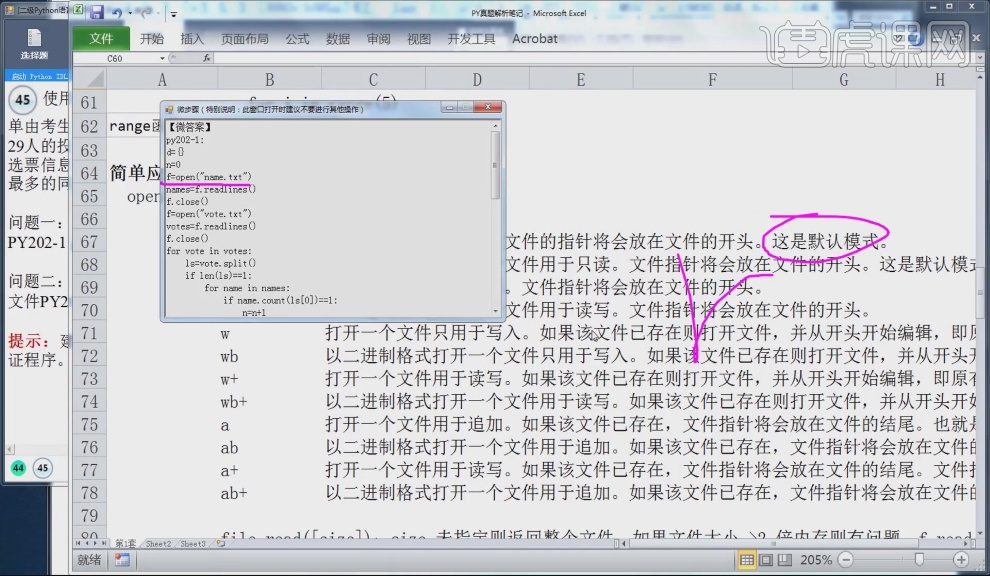Click the horizontal scrollbar of the Excel sheet

(x=797, y=543)
